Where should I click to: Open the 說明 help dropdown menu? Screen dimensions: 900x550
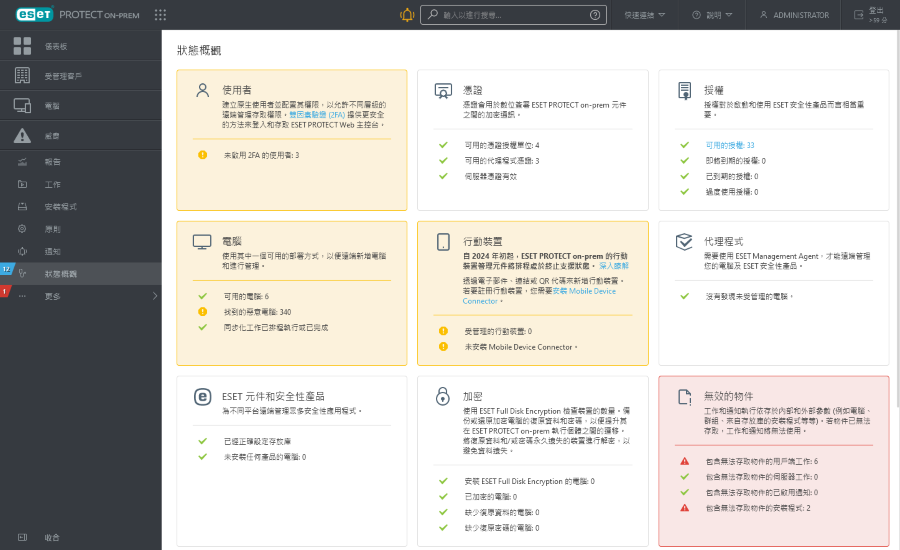[x=712, y=15]
